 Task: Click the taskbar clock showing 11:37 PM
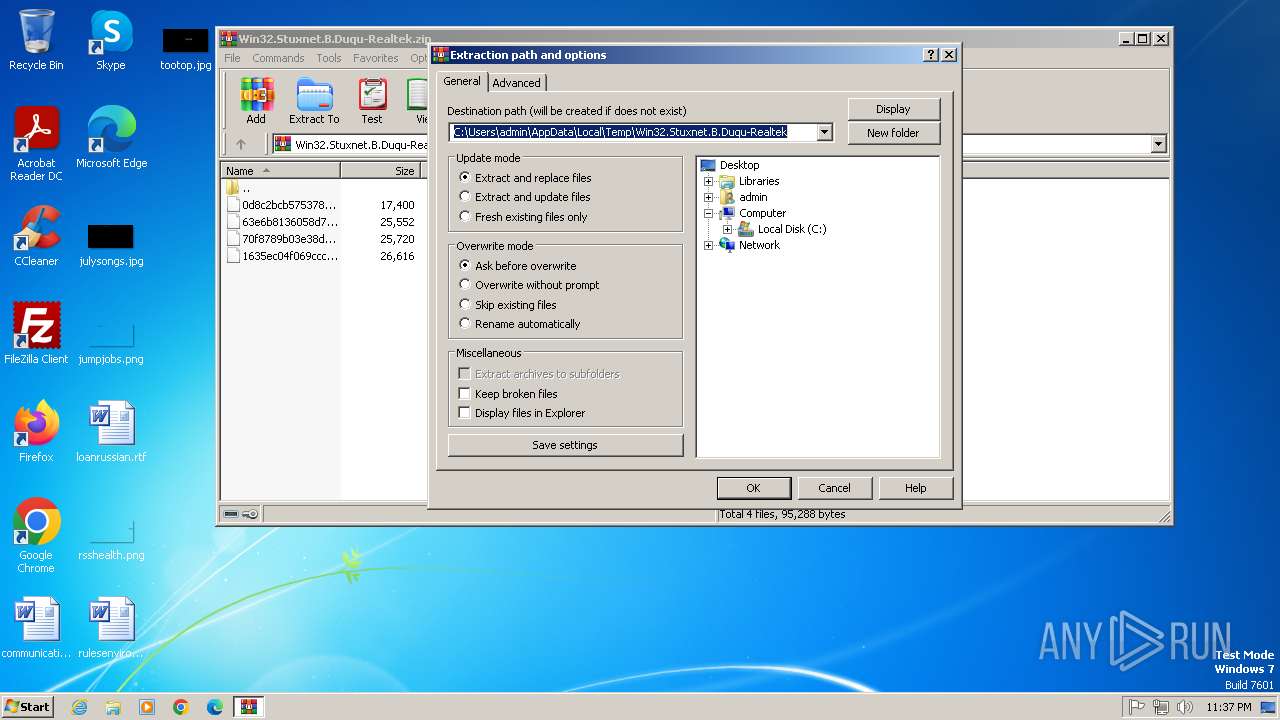pyautogui.click(x=1229, y=707)
